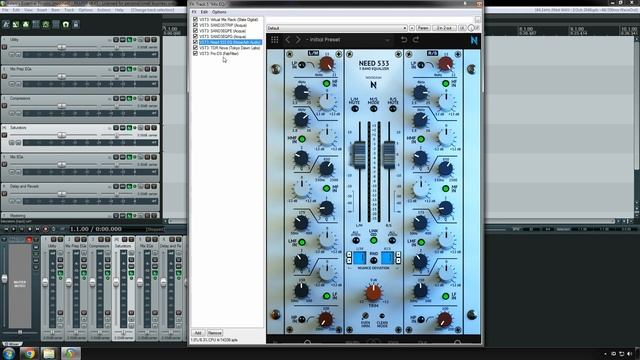Select VST3 SAND3EQPE (Acqua) in FX list
This screenshot has width=640, height=360.
(x=222, y=31)
